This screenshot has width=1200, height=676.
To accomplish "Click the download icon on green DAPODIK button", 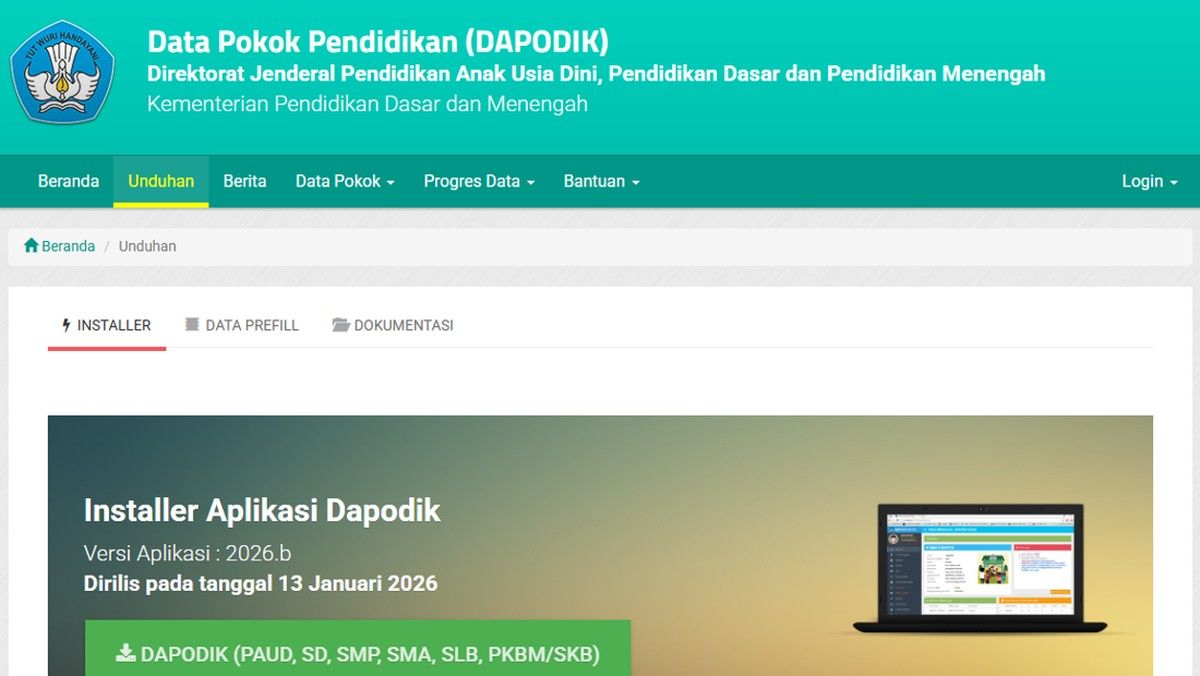I will click(125, 654).
